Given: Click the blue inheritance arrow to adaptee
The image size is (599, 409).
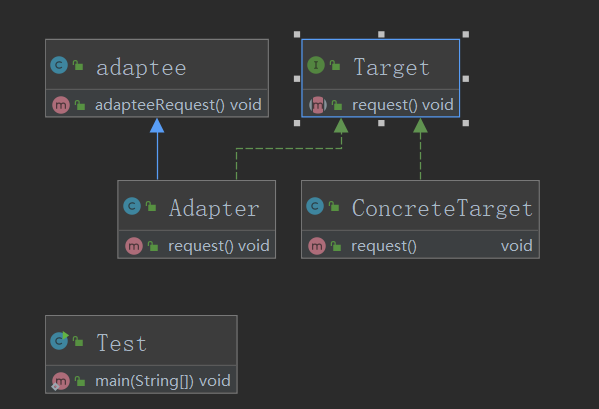Looking at the screenshot, I should click(157, 149).
